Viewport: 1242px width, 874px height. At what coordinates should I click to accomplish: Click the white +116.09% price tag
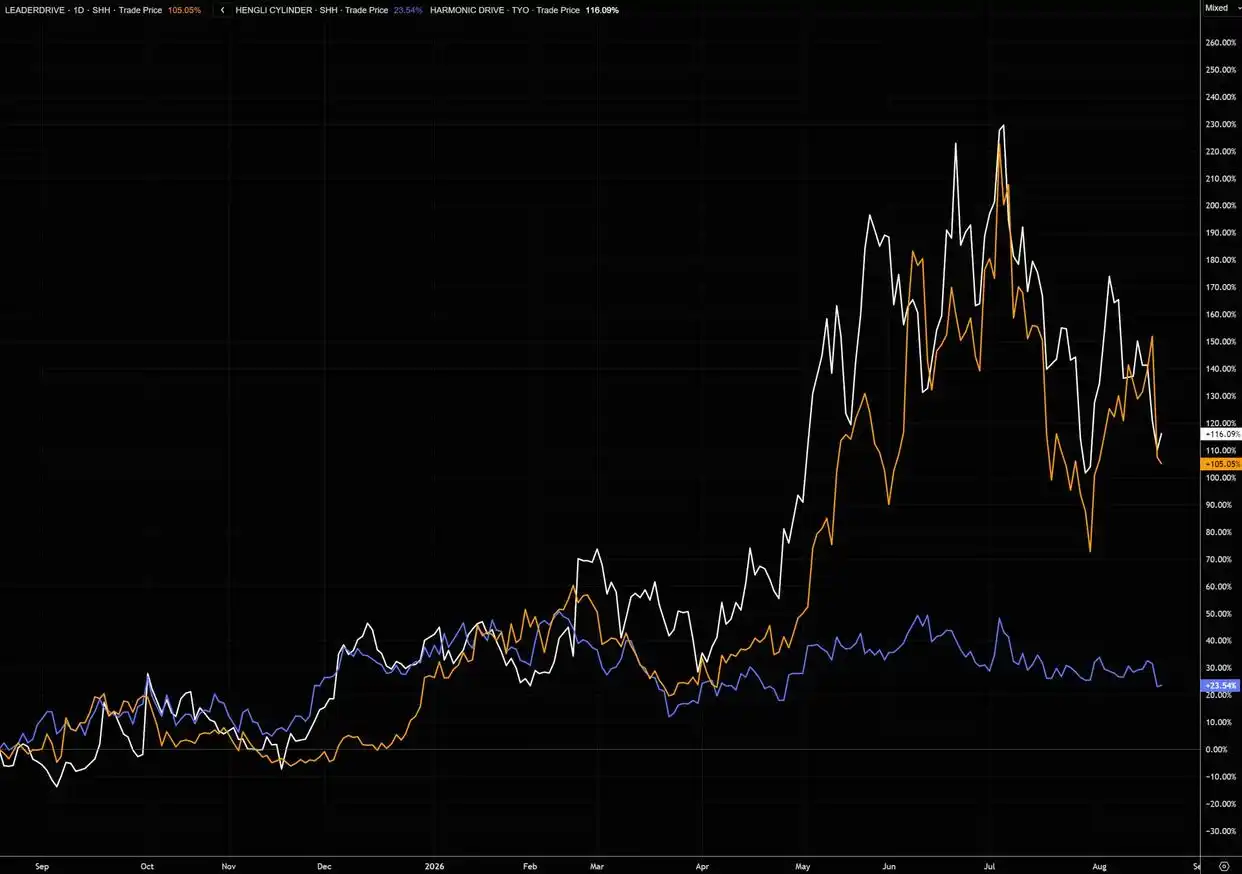point(1221,435)
